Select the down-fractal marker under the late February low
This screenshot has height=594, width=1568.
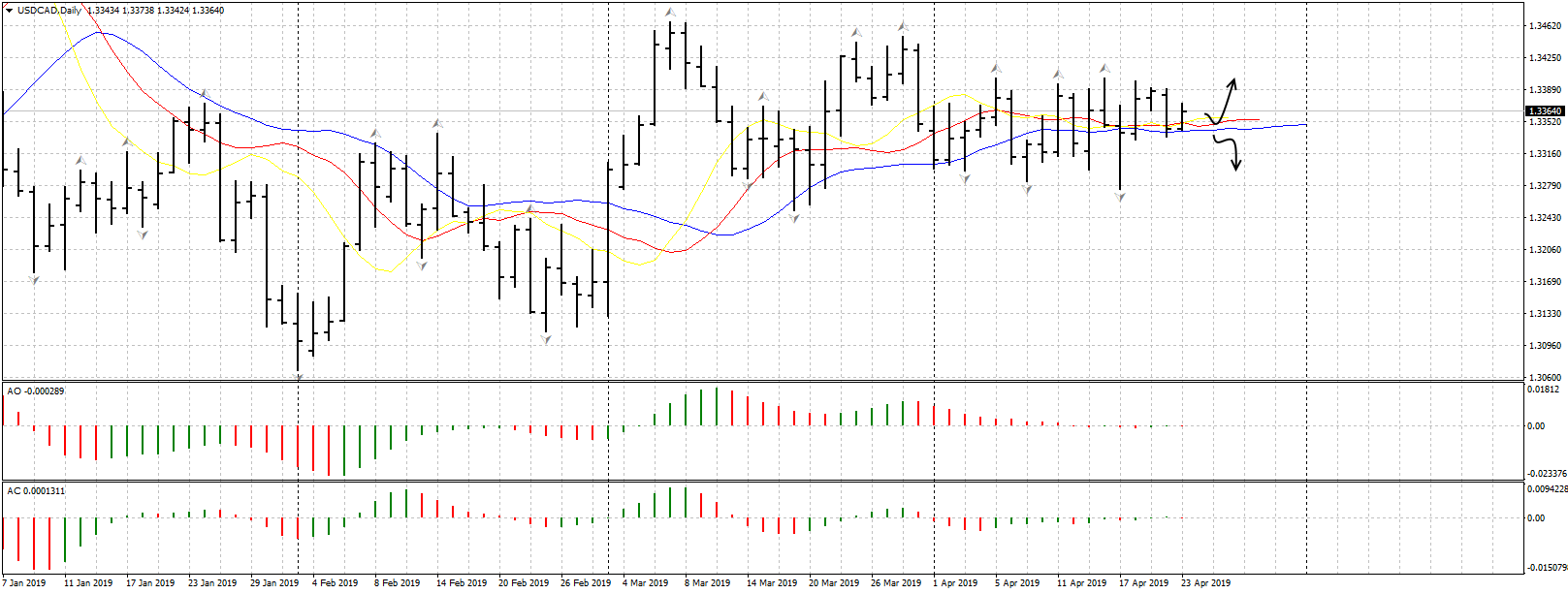546,340
